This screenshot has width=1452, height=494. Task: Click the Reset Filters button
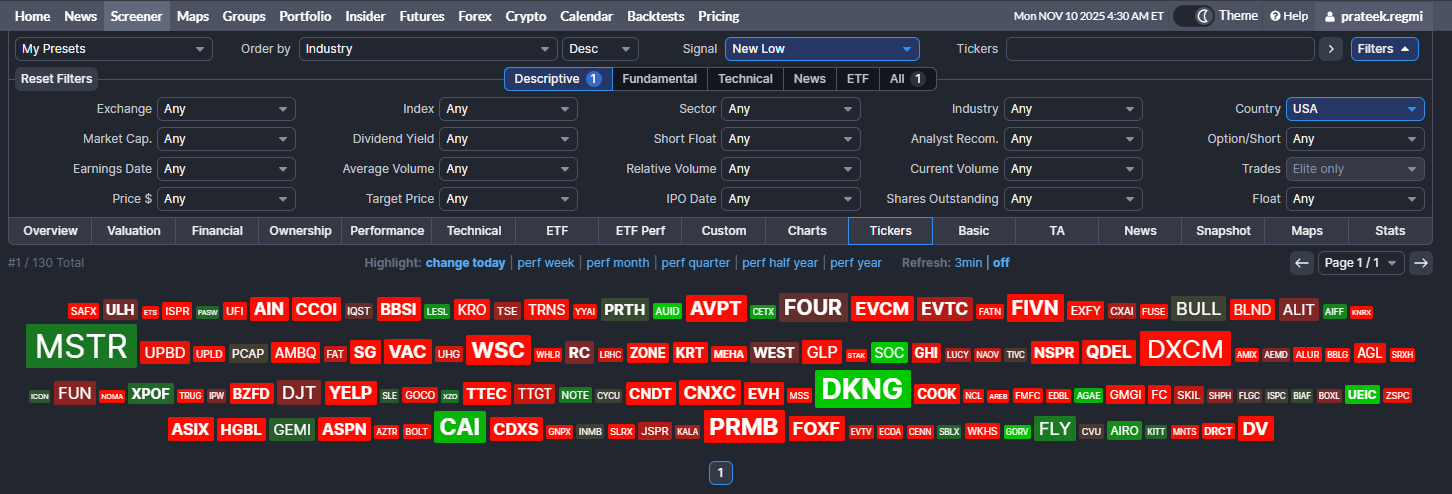click(x=57, y=79)
